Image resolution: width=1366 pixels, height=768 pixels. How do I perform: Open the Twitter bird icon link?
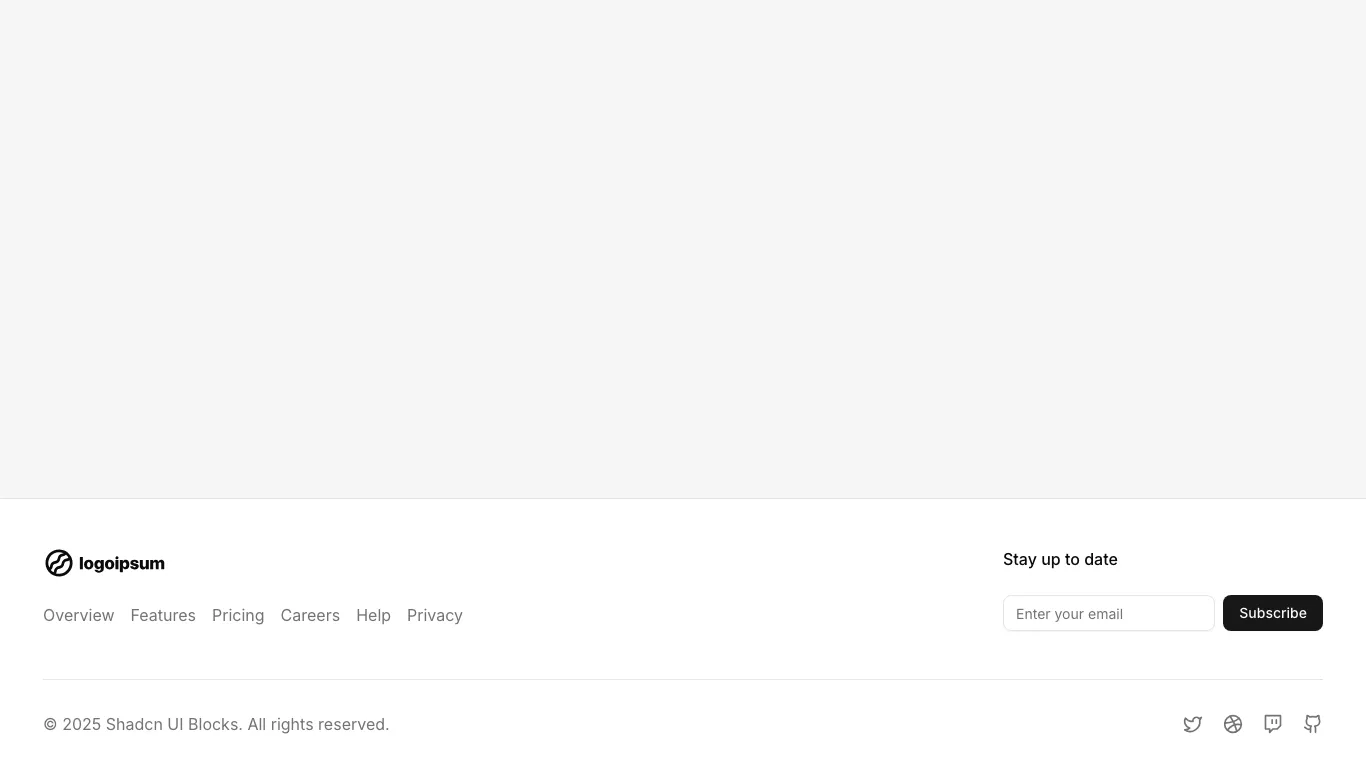tap(1193, 724)
